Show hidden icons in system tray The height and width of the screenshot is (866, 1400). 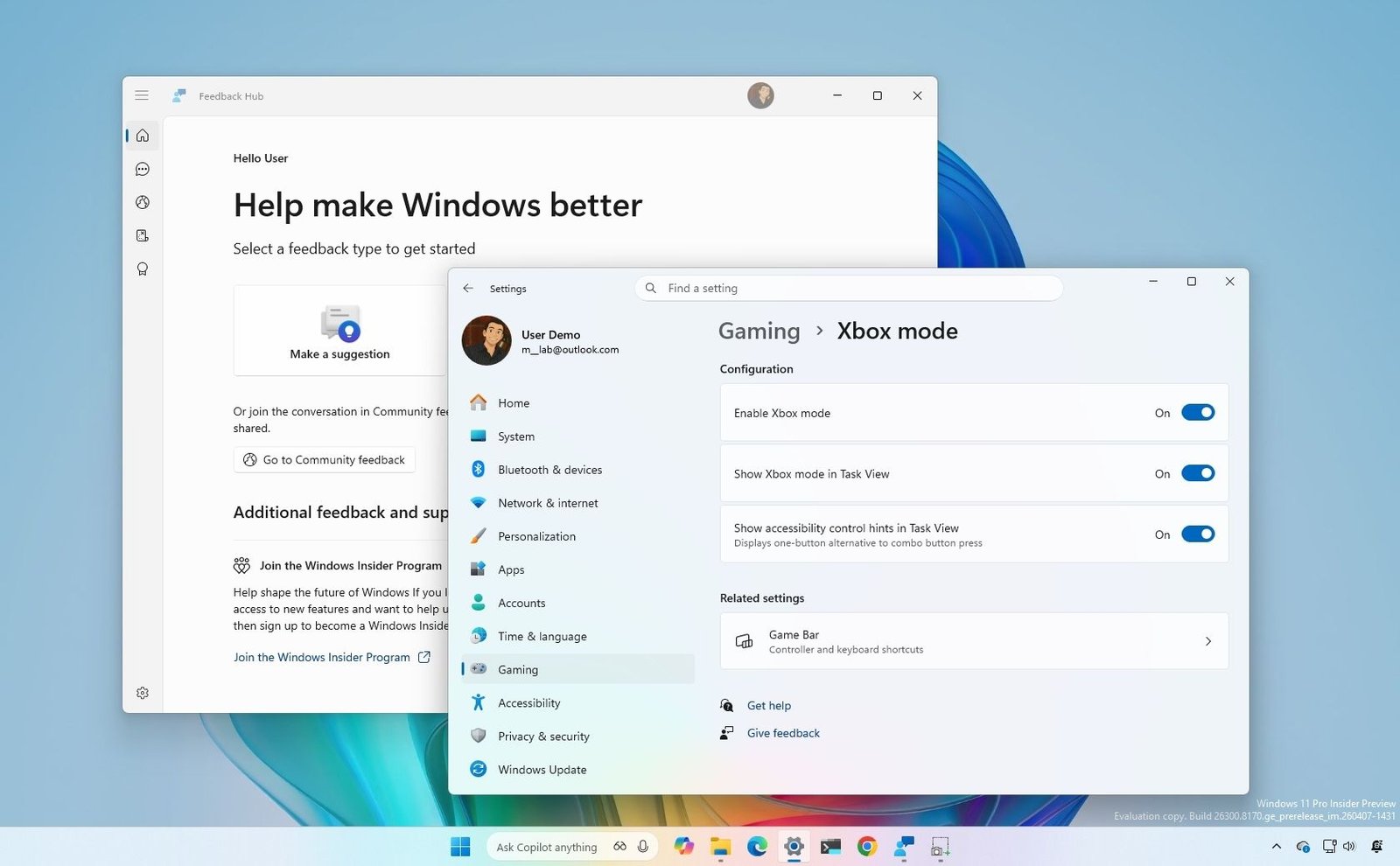1276,847
